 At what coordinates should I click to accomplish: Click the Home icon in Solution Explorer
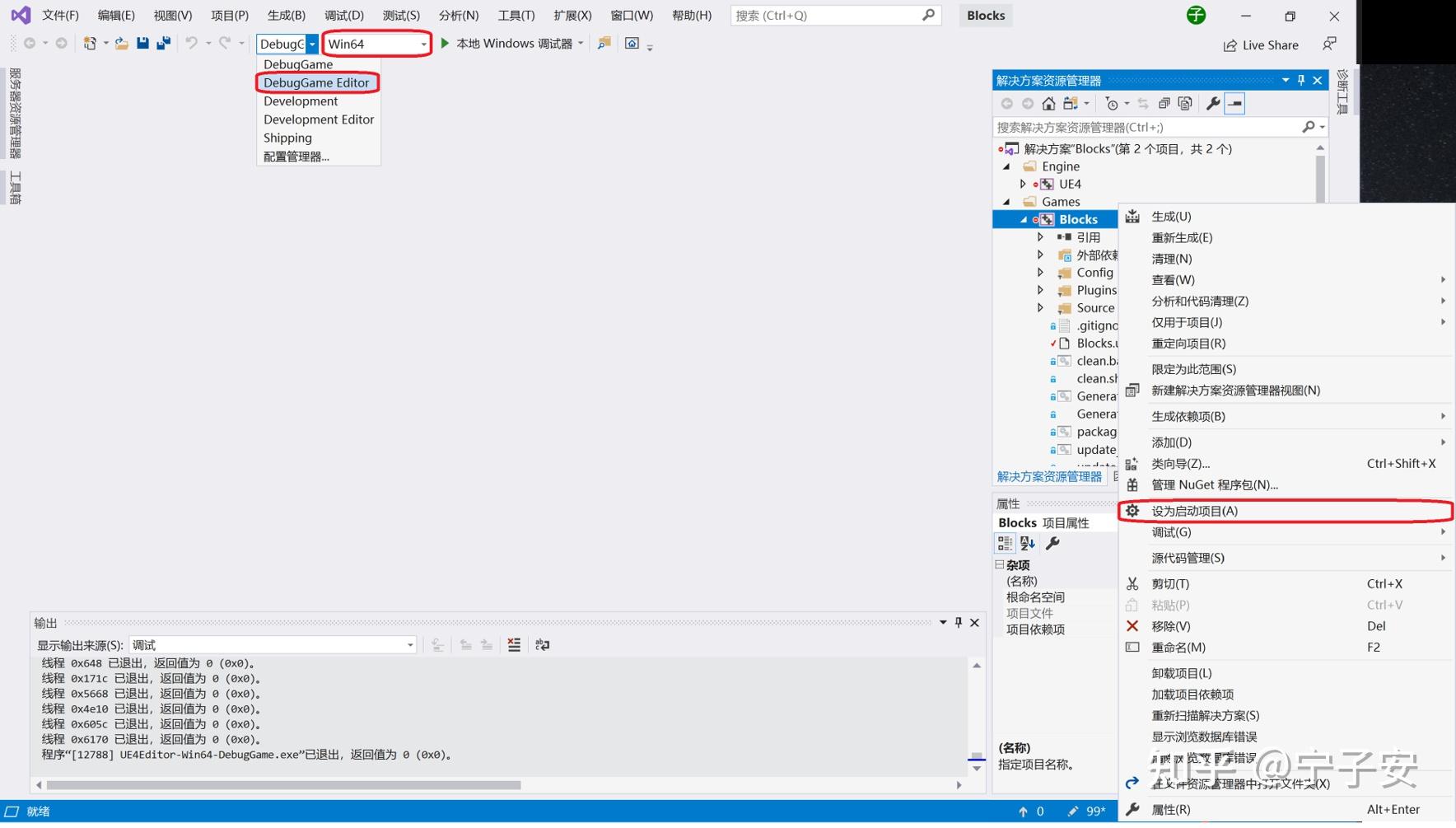(1048, 103)
